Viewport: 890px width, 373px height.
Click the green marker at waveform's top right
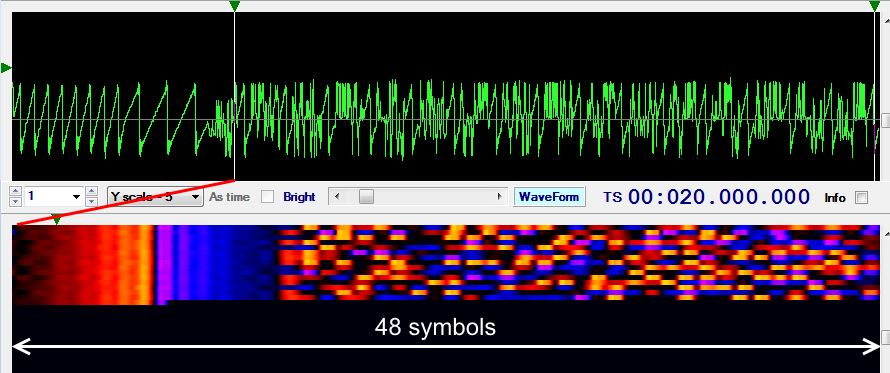(x=874, y=6)
